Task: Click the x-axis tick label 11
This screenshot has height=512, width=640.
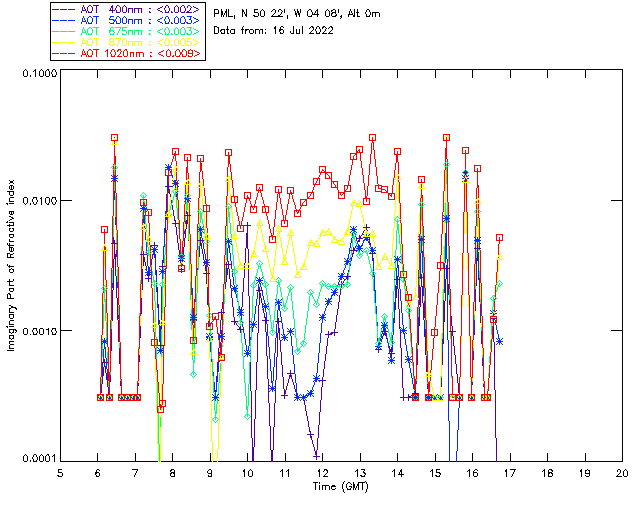Action: pos(285,473)
